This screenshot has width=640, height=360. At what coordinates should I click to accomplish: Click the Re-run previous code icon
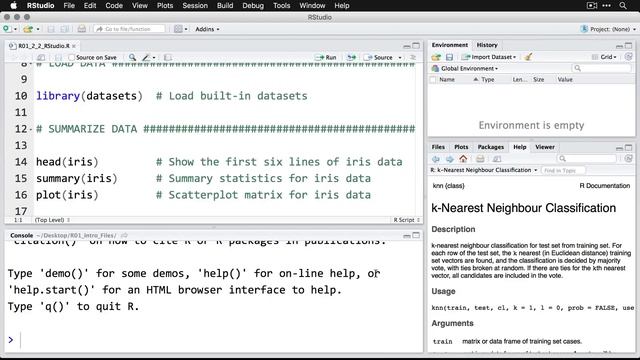351,58
